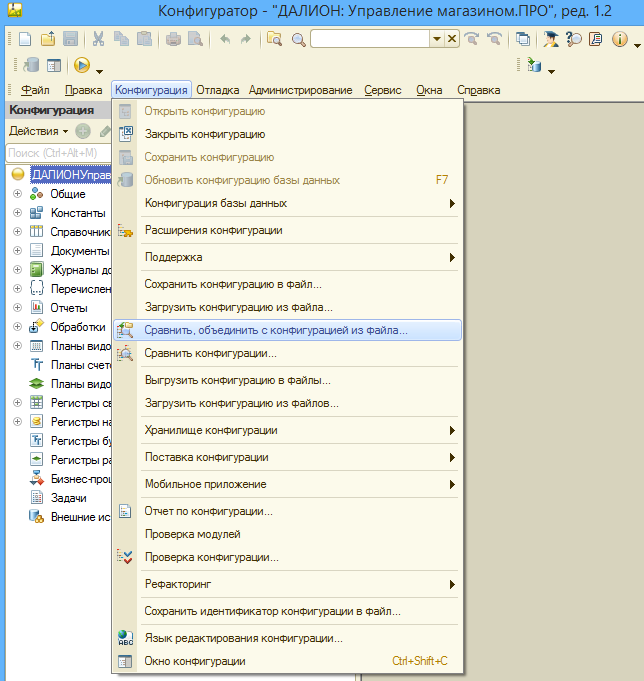Open the Правка menu

click(83, 90)
